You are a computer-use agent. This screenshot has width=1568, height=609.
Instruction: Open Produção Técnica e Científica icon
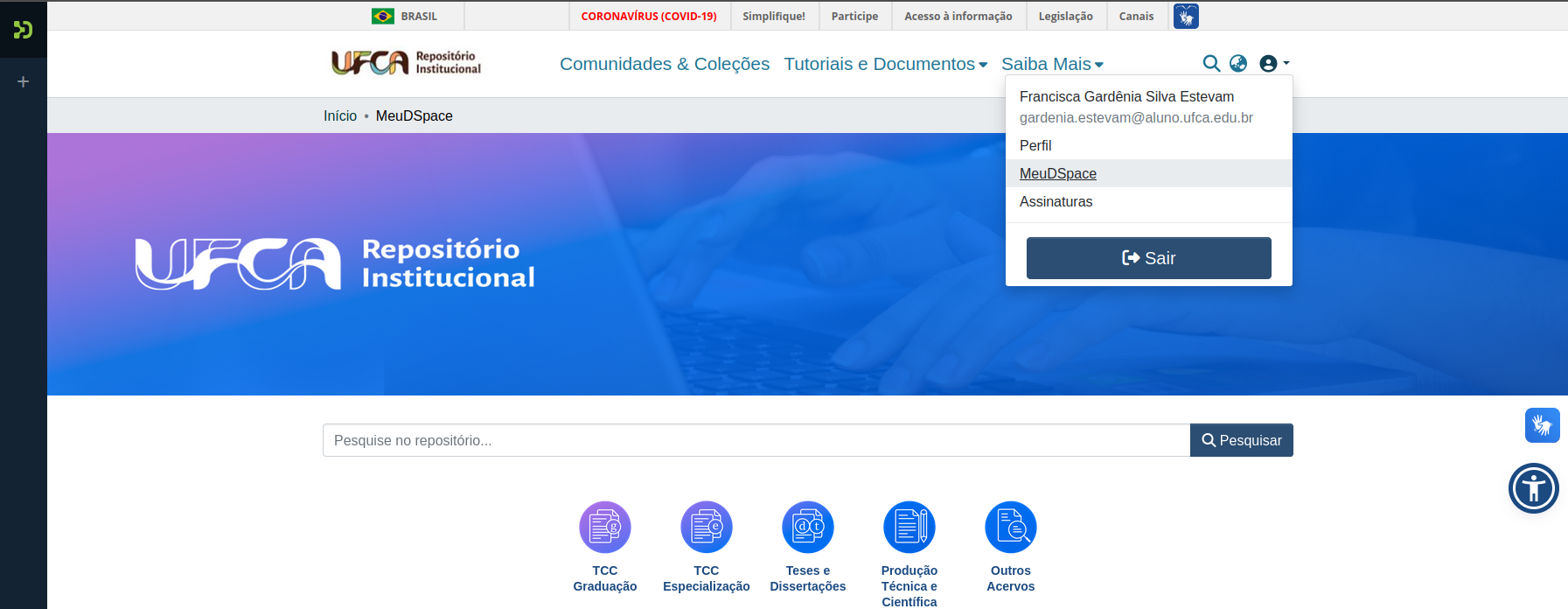[909, 527]
